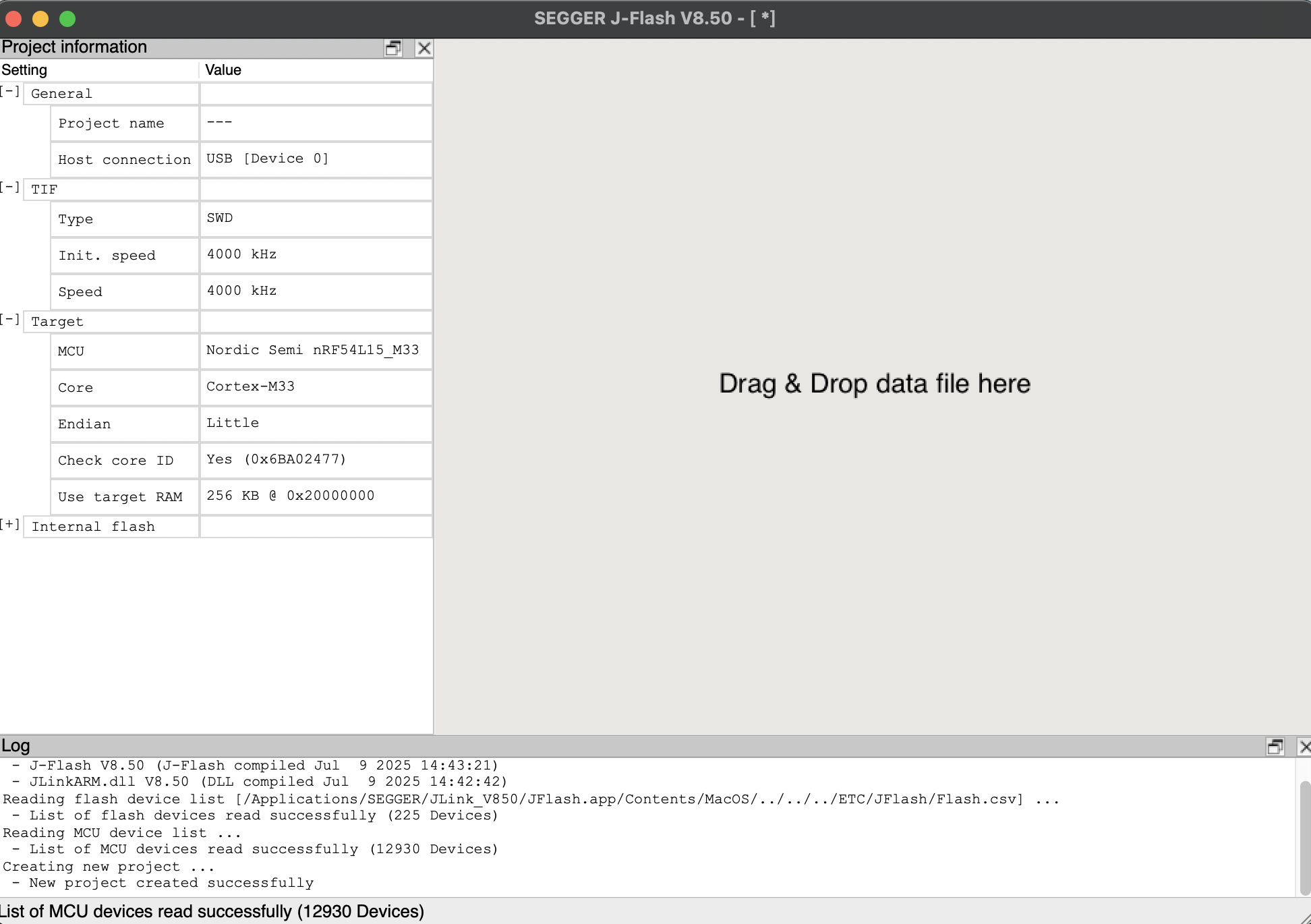The width and height of the screenshot is (1311, 924).
Task: Close the Project information panel
Action: pos(424,48)
